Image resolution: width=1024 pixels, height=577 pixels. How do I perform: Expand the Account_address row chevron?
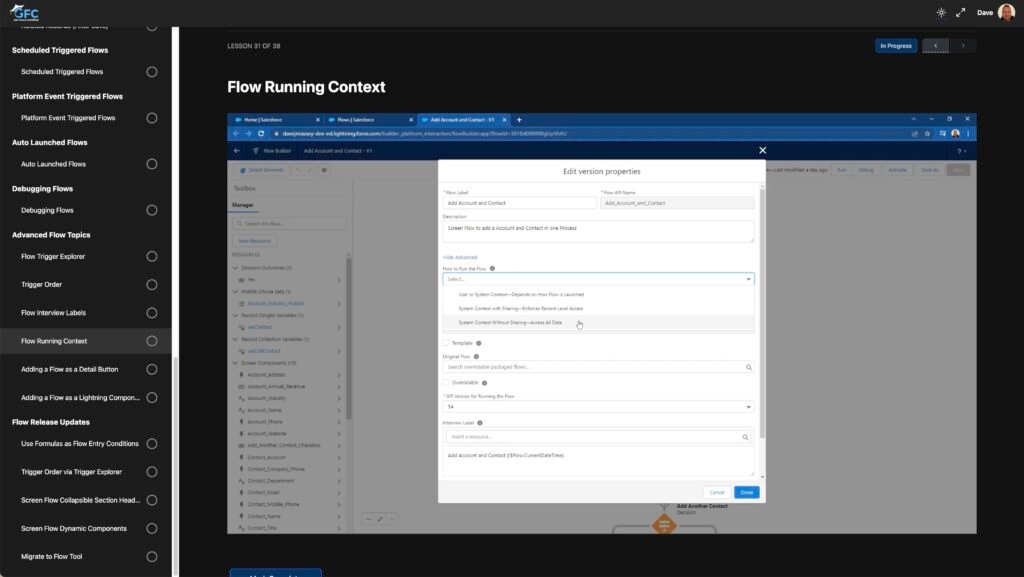point(339,375)
